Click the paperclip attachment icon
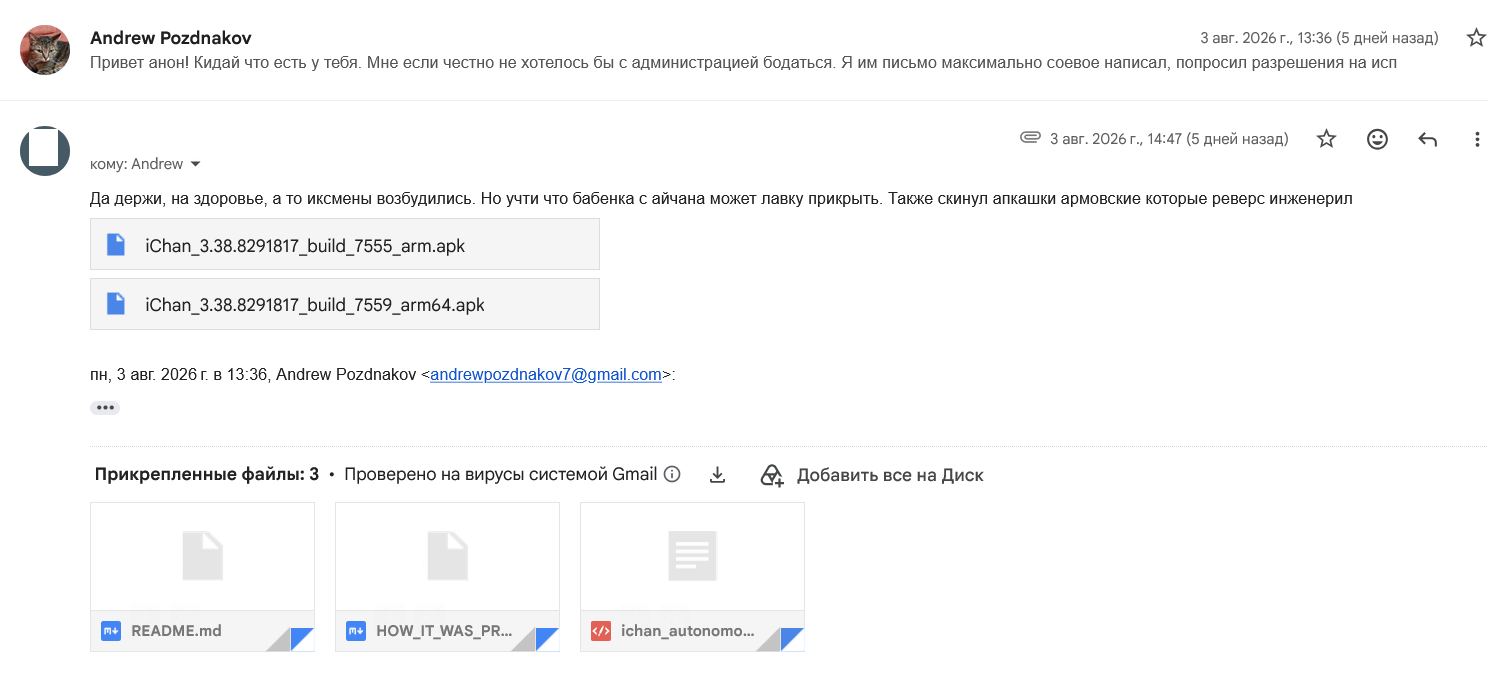1488x696 pixels. 1030,138
